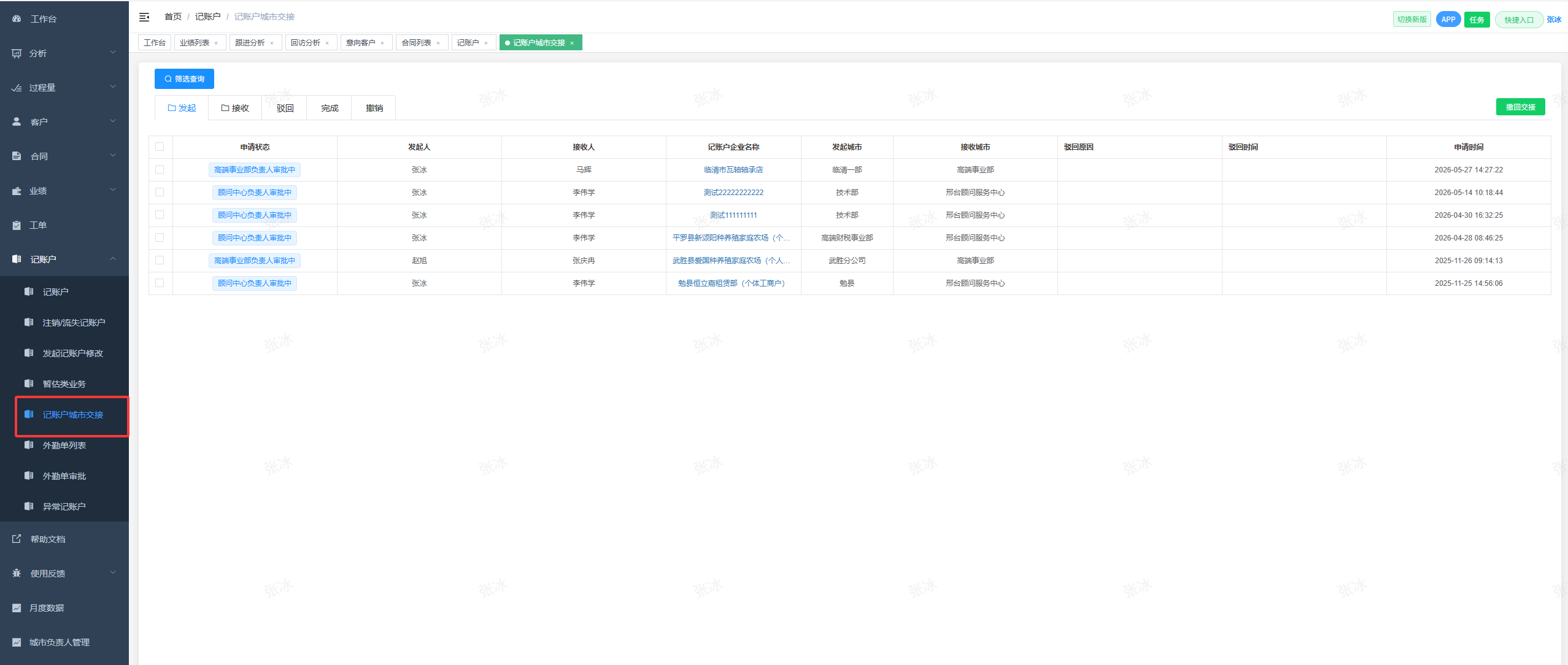Click status tag 高端事业部负责人审批中 in 马辉 row
The width and height of the screenshot is (1568, 665).
click(255, 170)
